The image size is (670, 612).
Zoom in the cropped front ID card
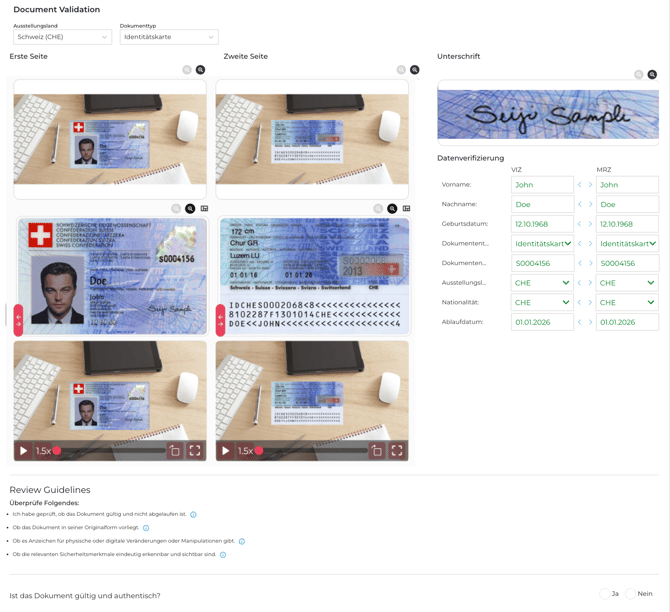pyautogui.click(x=190, y=209)
